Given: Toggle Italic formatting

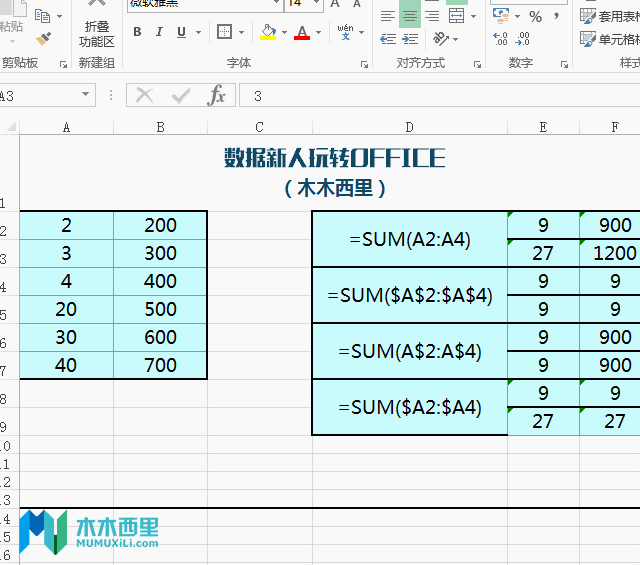Looking at the screenshot, I should click(x=159, y=32).
